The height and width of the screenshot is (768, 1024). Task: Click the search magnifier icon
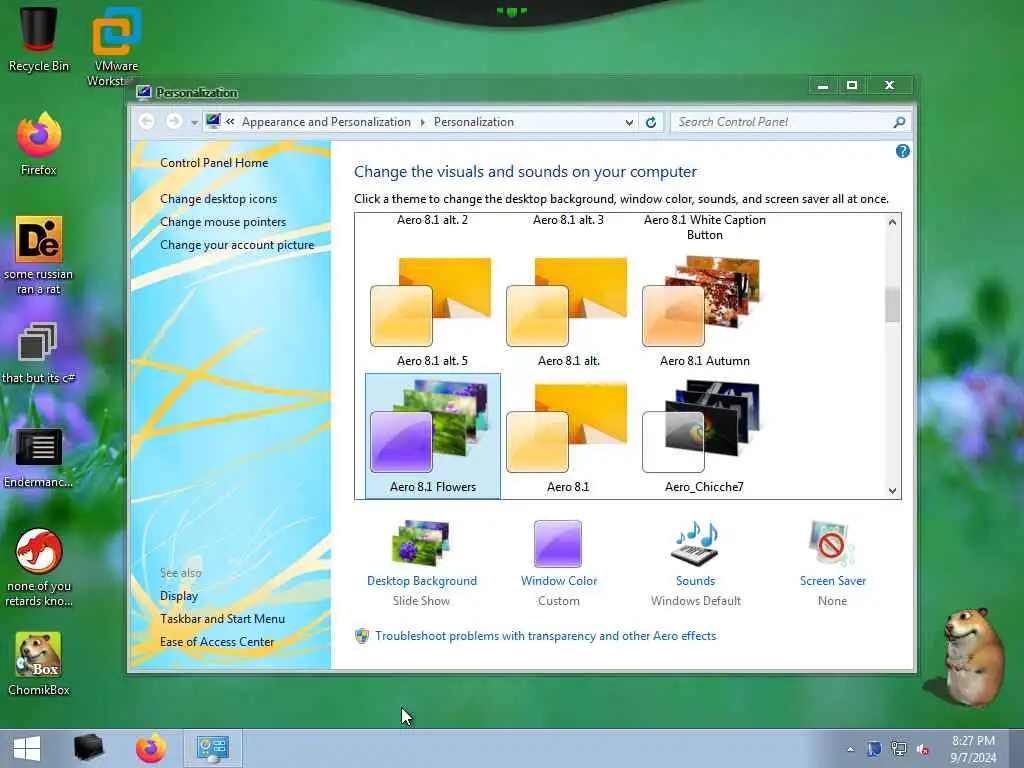point(899,122)
